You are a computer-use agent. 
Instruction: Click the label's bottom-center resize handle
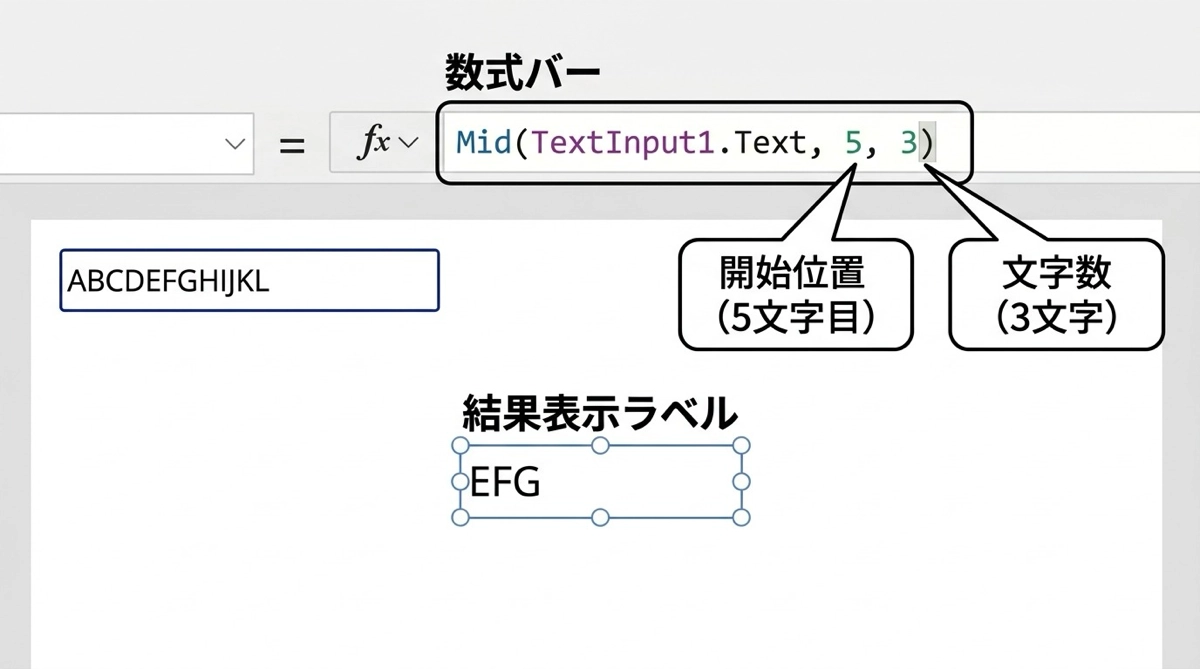601,517
